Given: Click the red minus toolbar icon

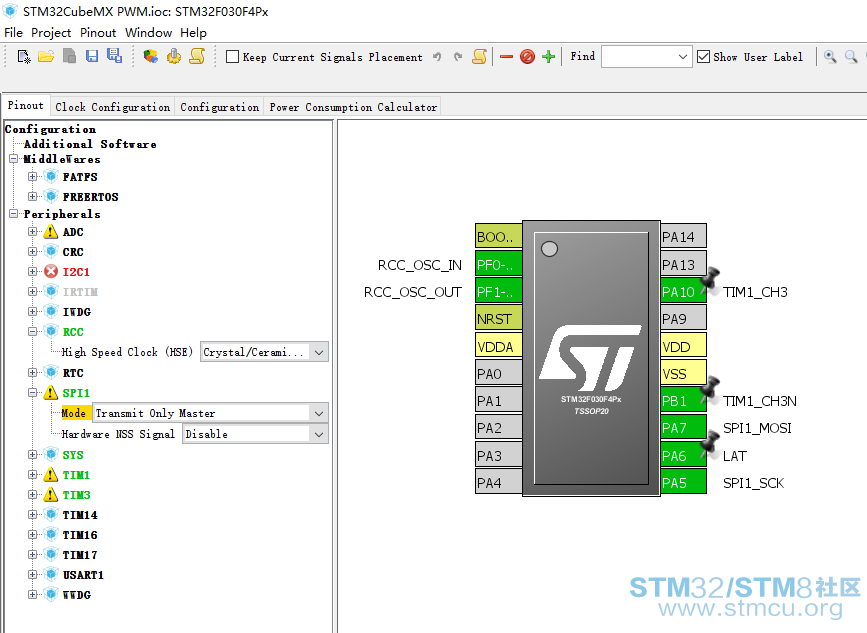Looking at the screenshot, I should [x=506, y=57].
